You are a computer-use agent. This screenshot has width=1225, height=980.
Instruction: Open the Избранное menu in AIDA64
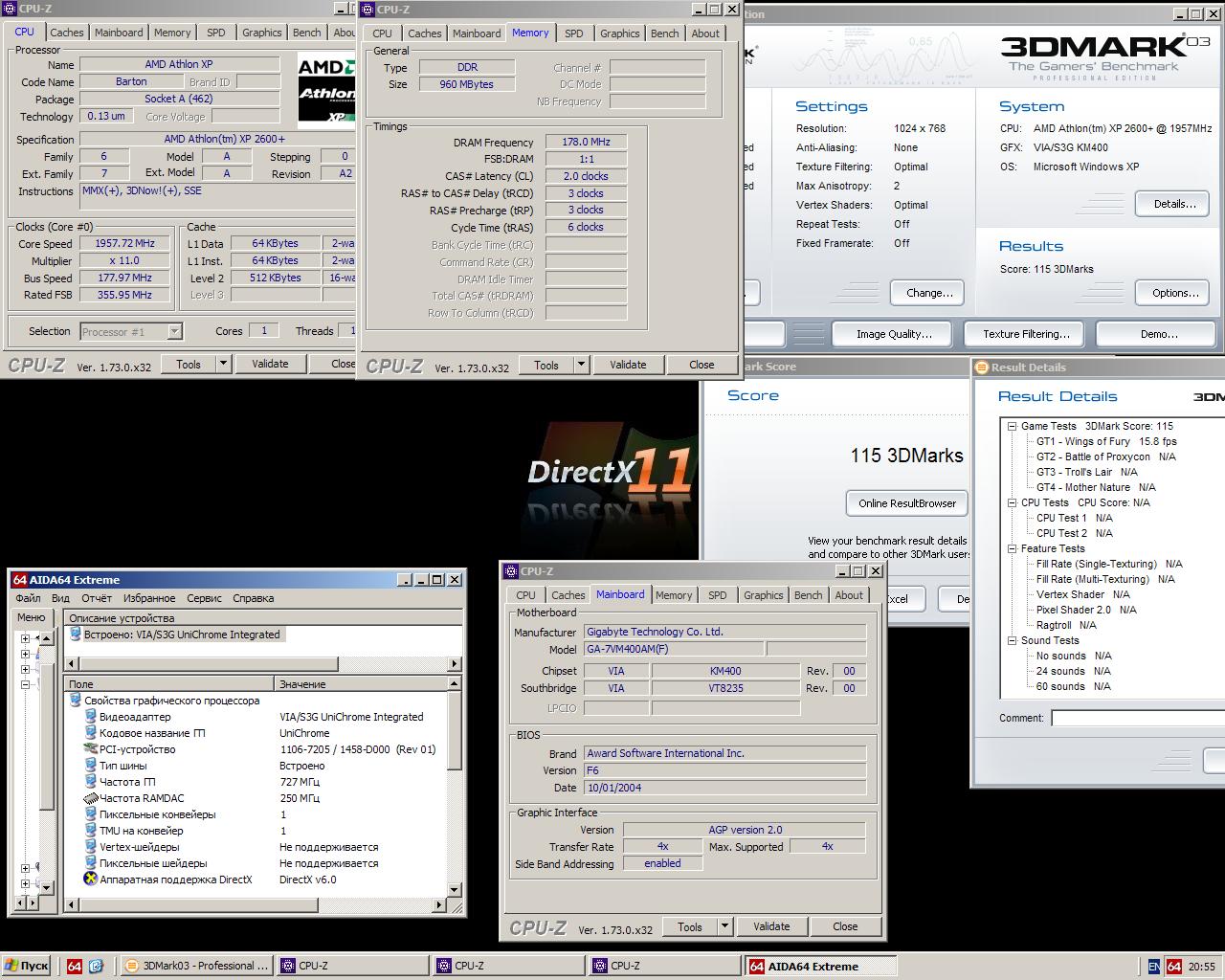[x=149, y=598]
